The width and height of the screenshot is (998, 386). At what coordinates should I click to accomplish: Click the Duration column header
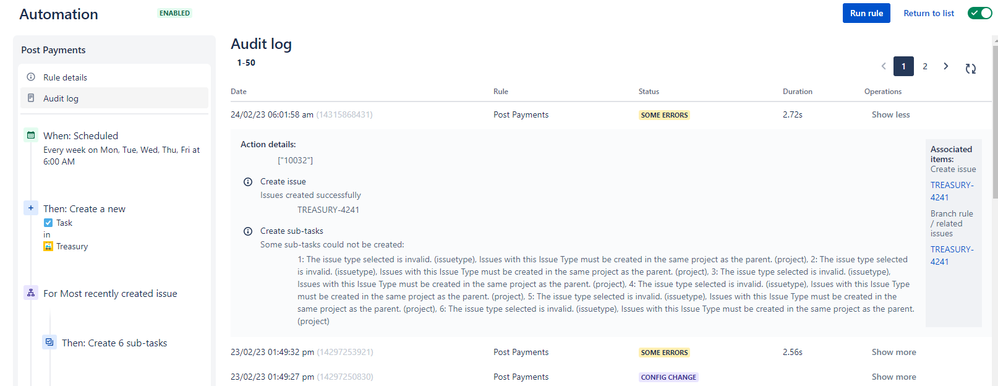click(797, 92)
